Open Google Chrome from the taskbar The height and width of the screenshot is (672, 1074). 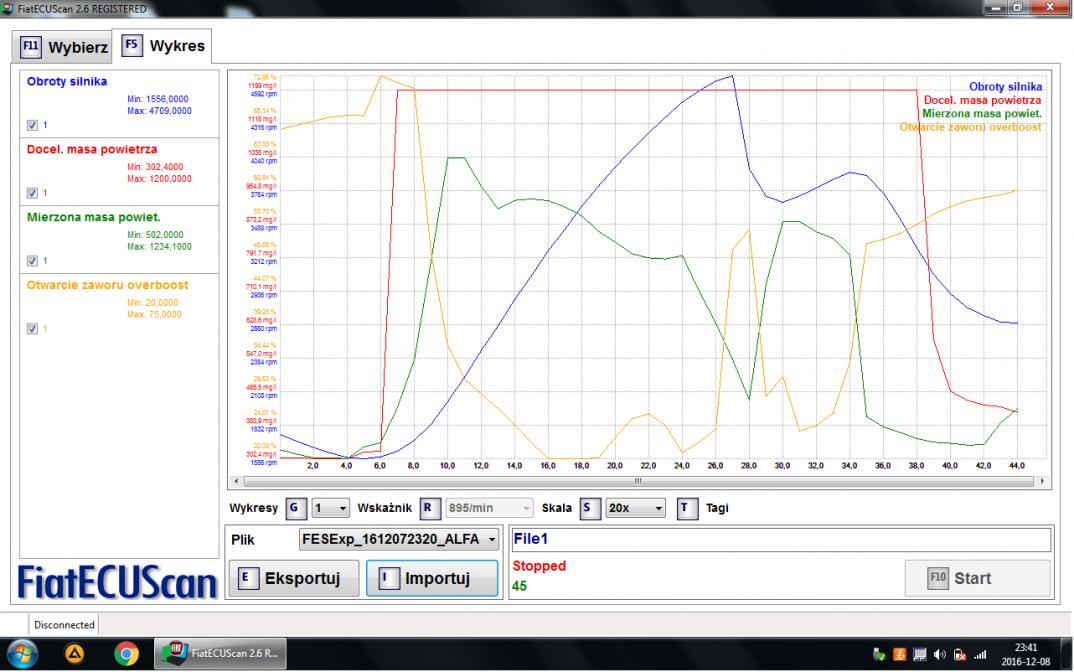[x=126, y=655]
